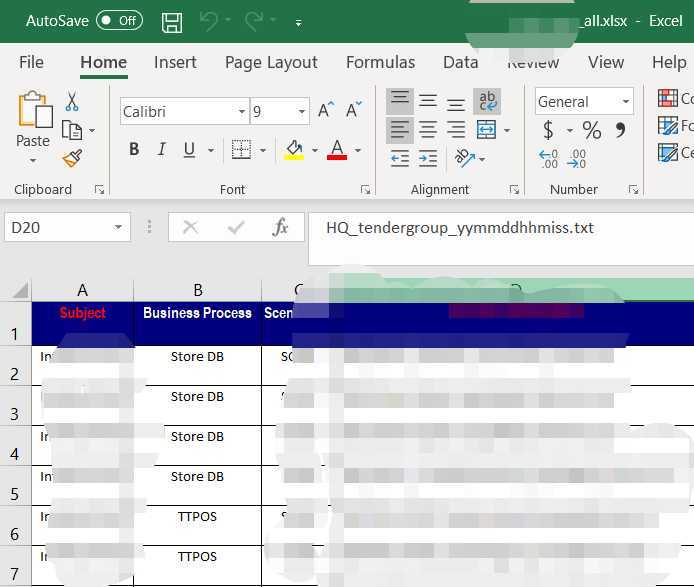This screenshot has width=694, height=587.
Task: Apply Comma style
Action: [621, 130]
